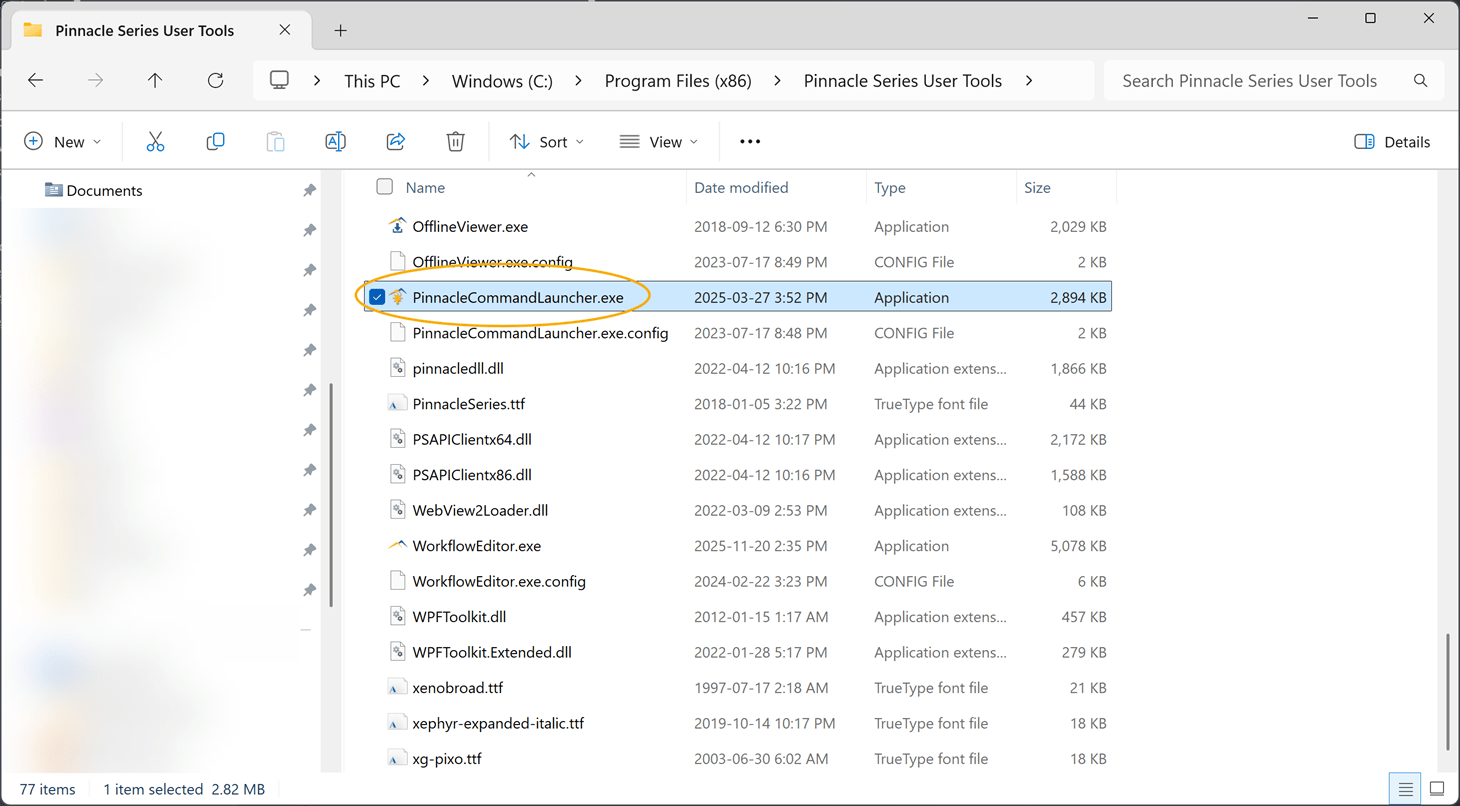Select WorkflowEditor.exe.config file name
The width and height of the screenshot is (1460, 806).
click(499, 581)
